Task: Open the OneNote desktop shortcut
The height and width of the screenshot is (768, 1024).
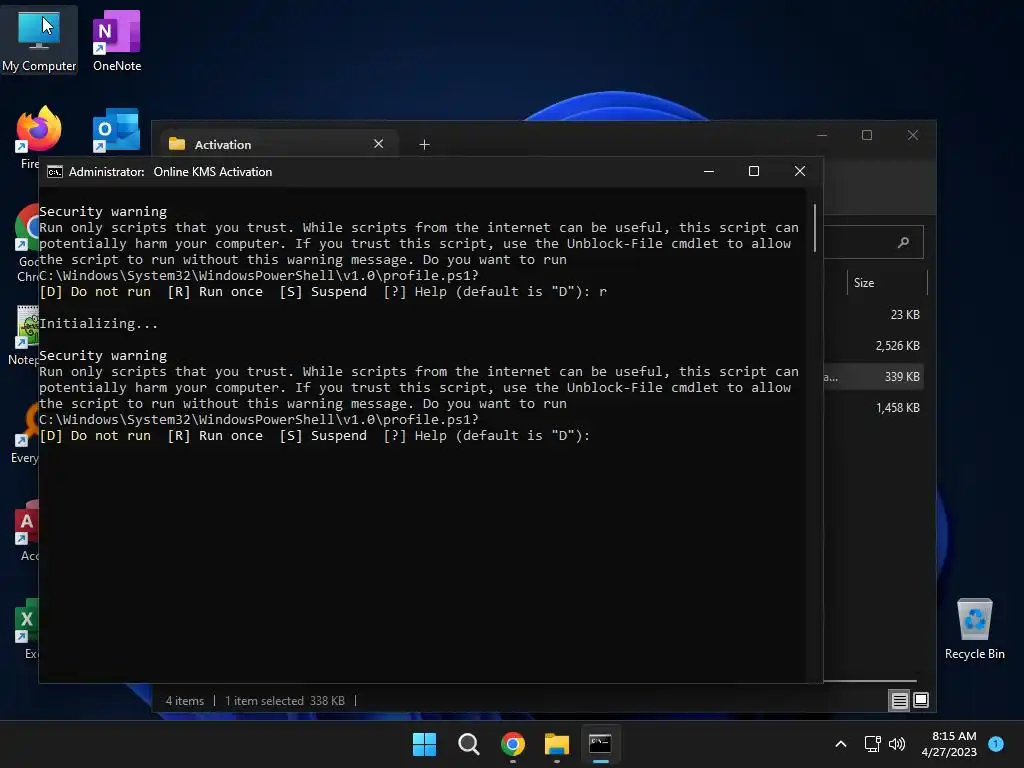Action: (x=117, y=39)
